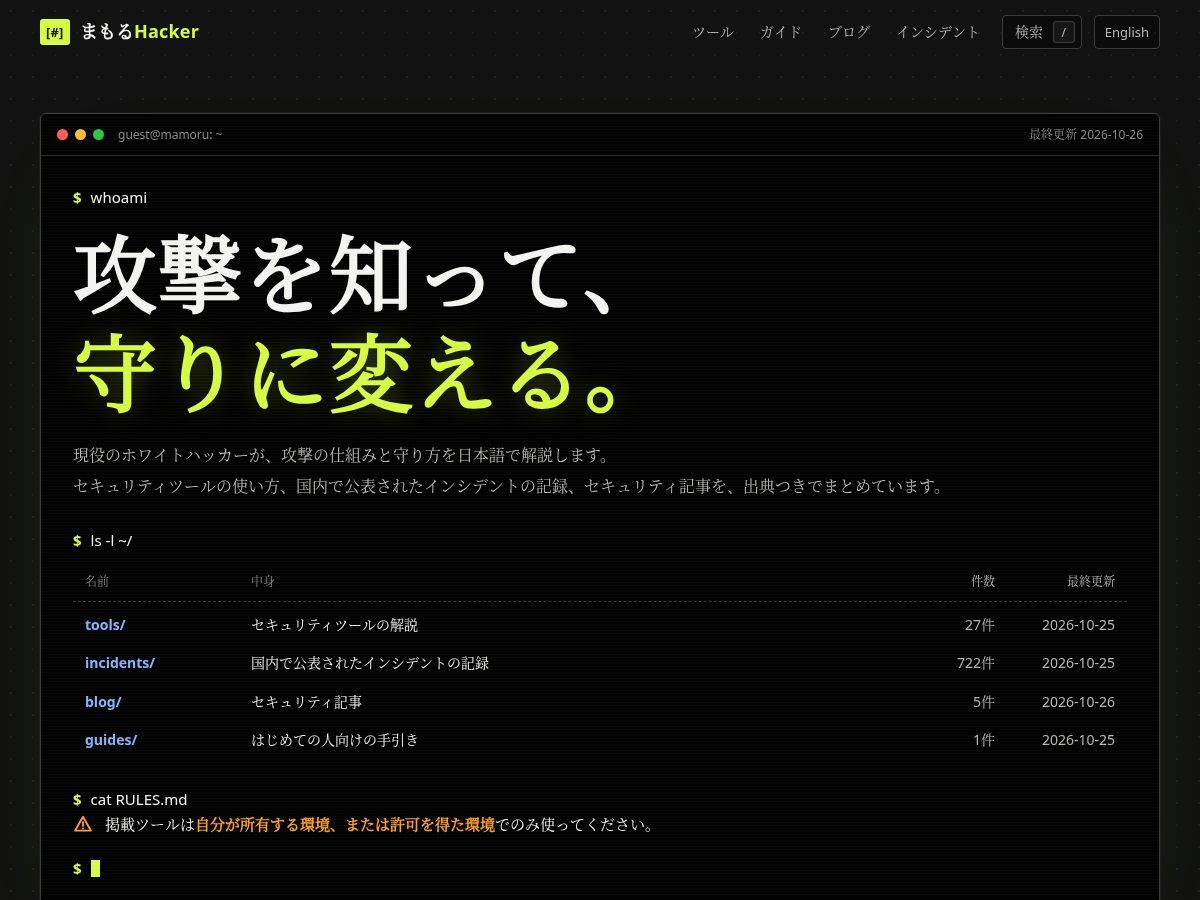
Task: Click the 27件 count cell
Action: (x=980, y=625)
